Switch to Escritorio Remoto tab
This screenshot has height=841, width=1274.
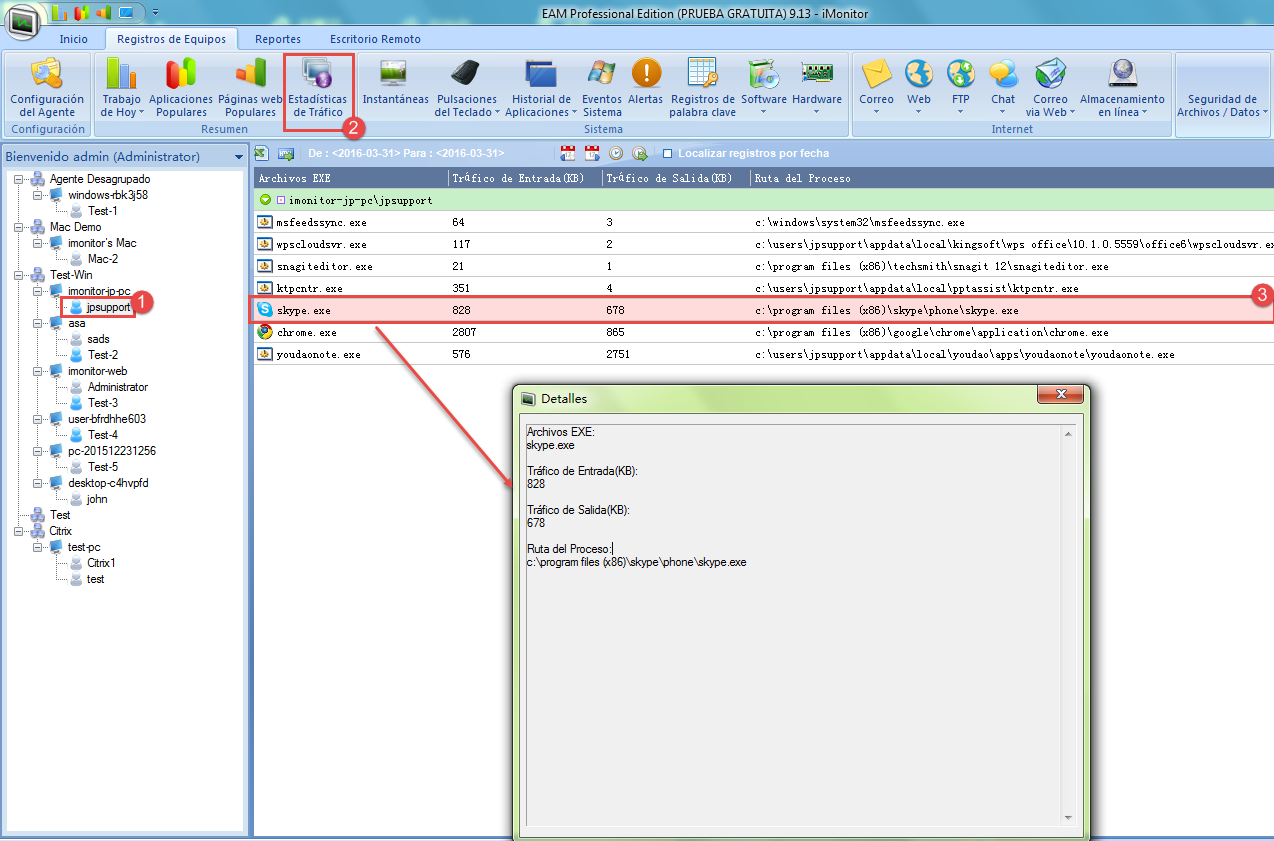click(x=375, y=39)
